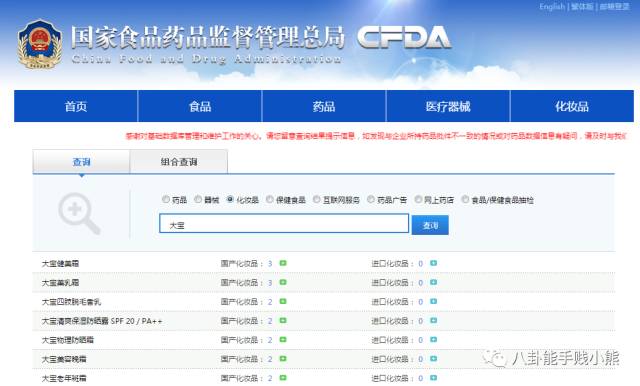Open blue plus for imports in 大宝健美霜 row
Image resolution: width=640 pixels, height=386 pixels.
pyautogui.click(x=433, y=263)
